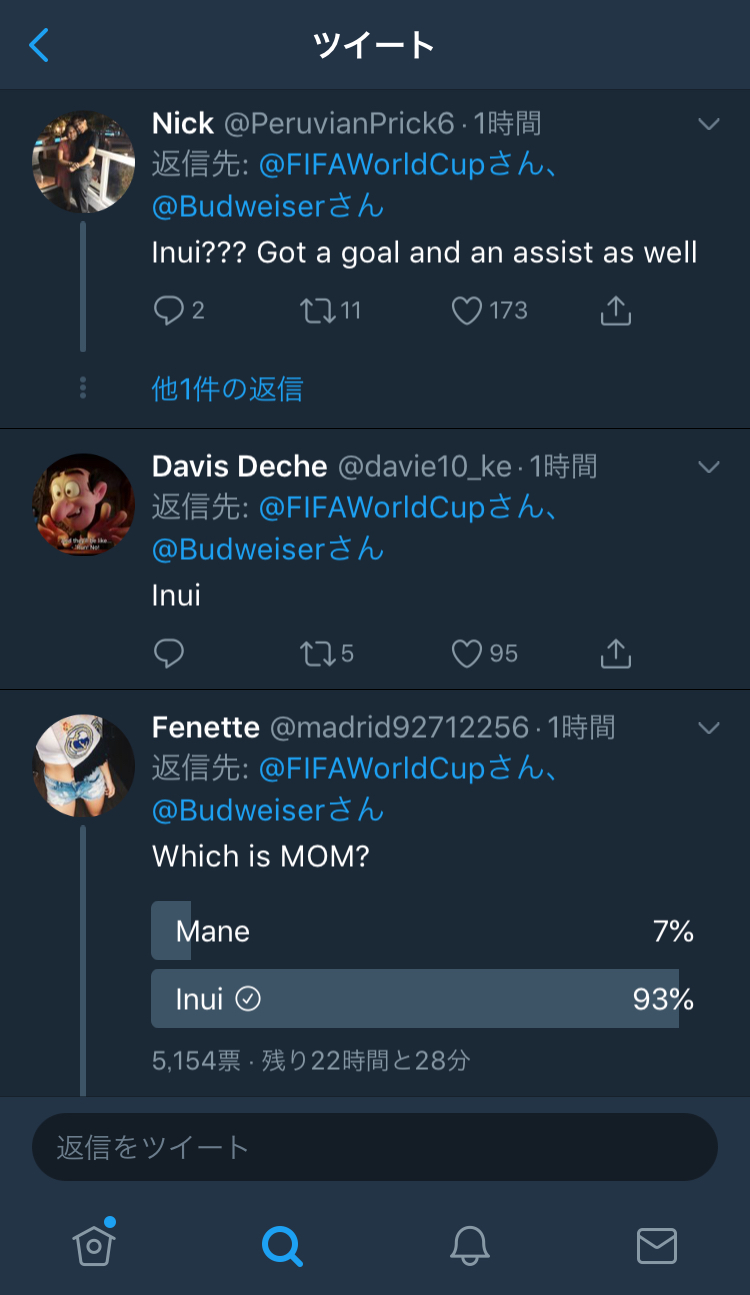Select the Inui poll option

click(x=415, y=998)
